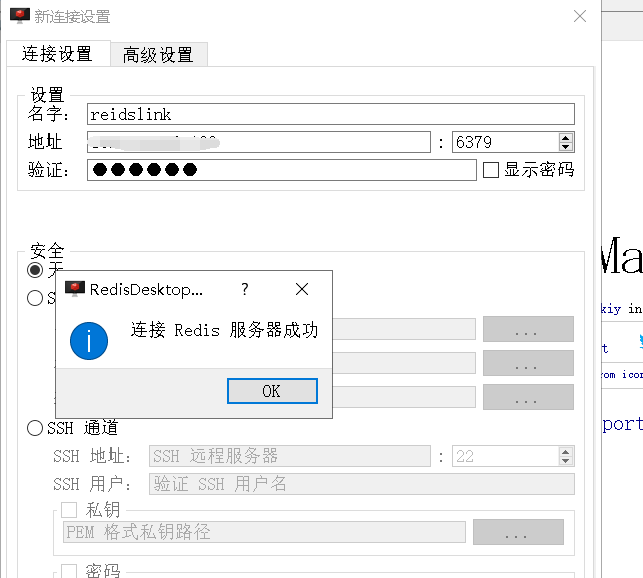Select the 无 security radio button

[35, 270]
